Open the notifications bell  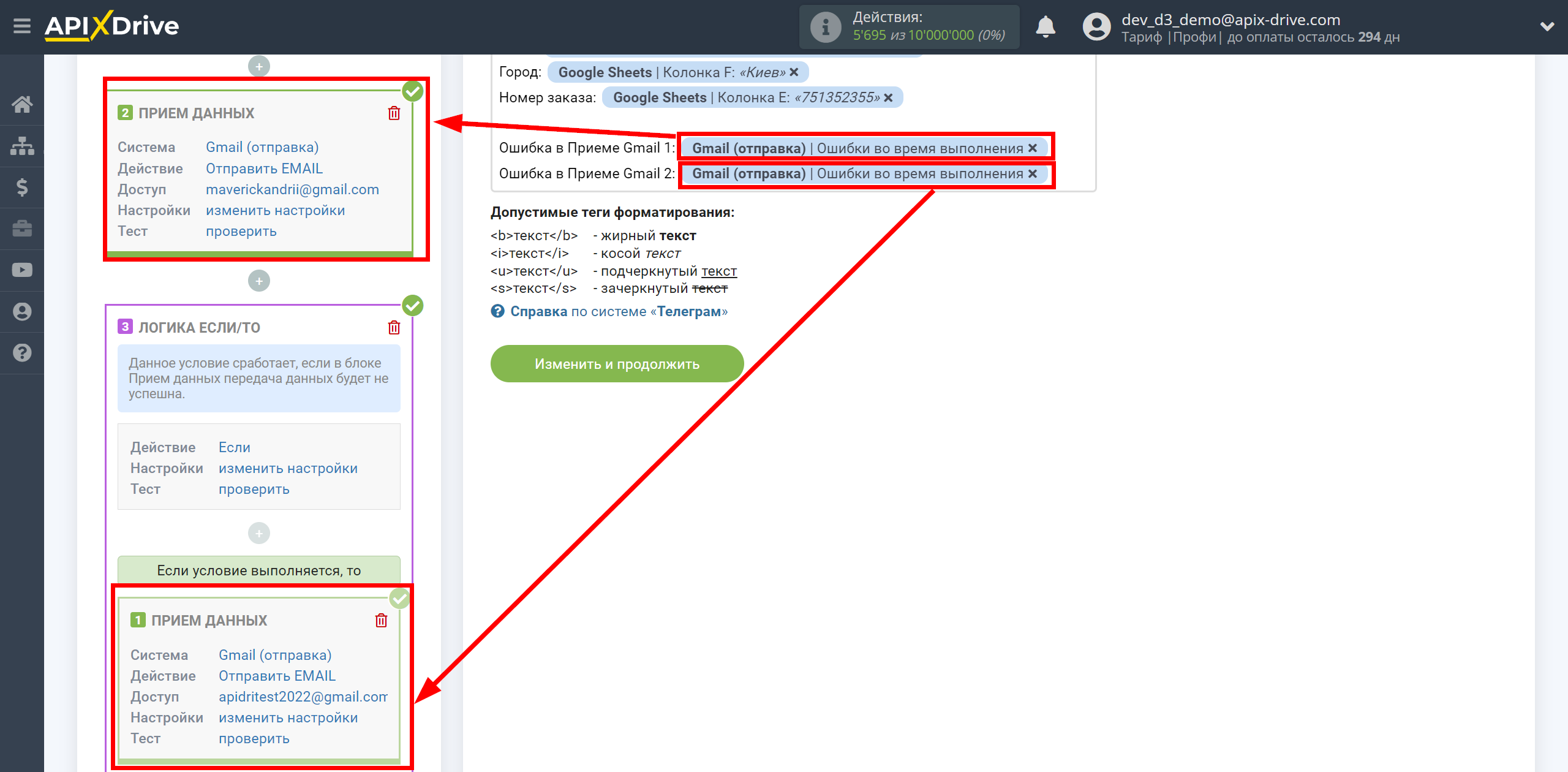click(1046, 27)
